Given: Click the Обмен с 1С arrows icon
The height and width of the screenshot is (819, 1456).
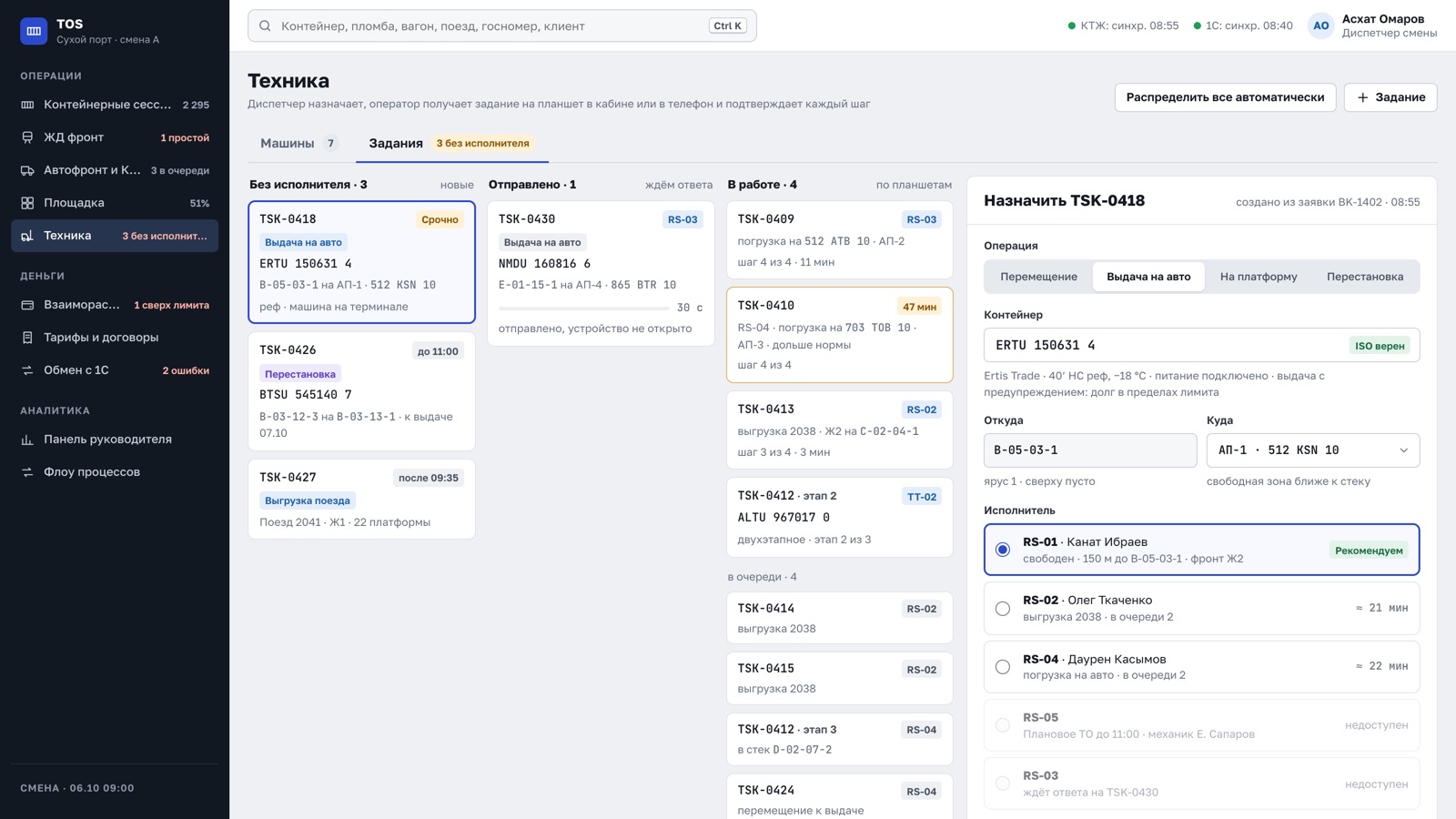Looking at the screenshot, I should [27, 370].
